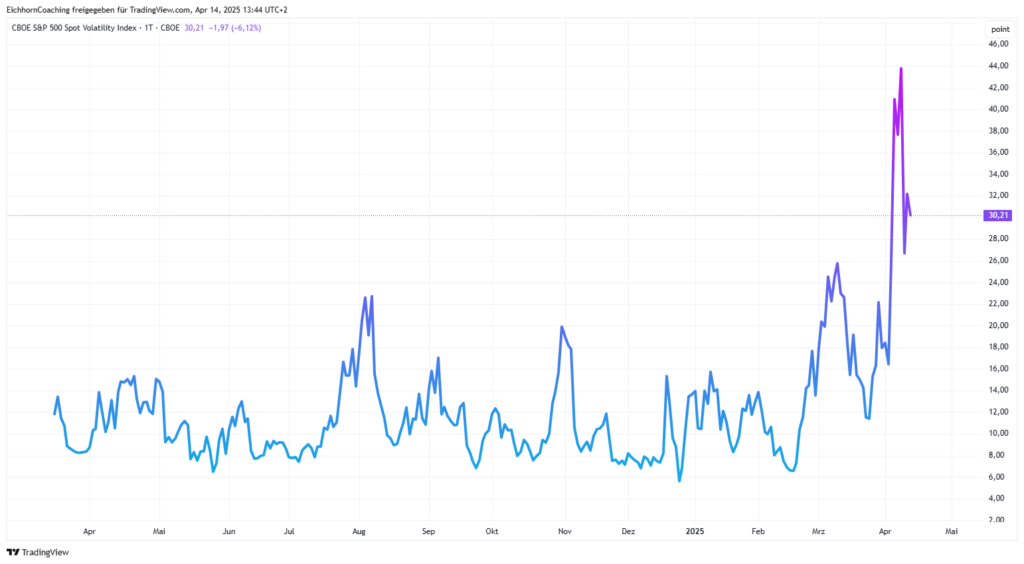
Task: Click the first Mai label on the time axis
Action: pos(159,531)
